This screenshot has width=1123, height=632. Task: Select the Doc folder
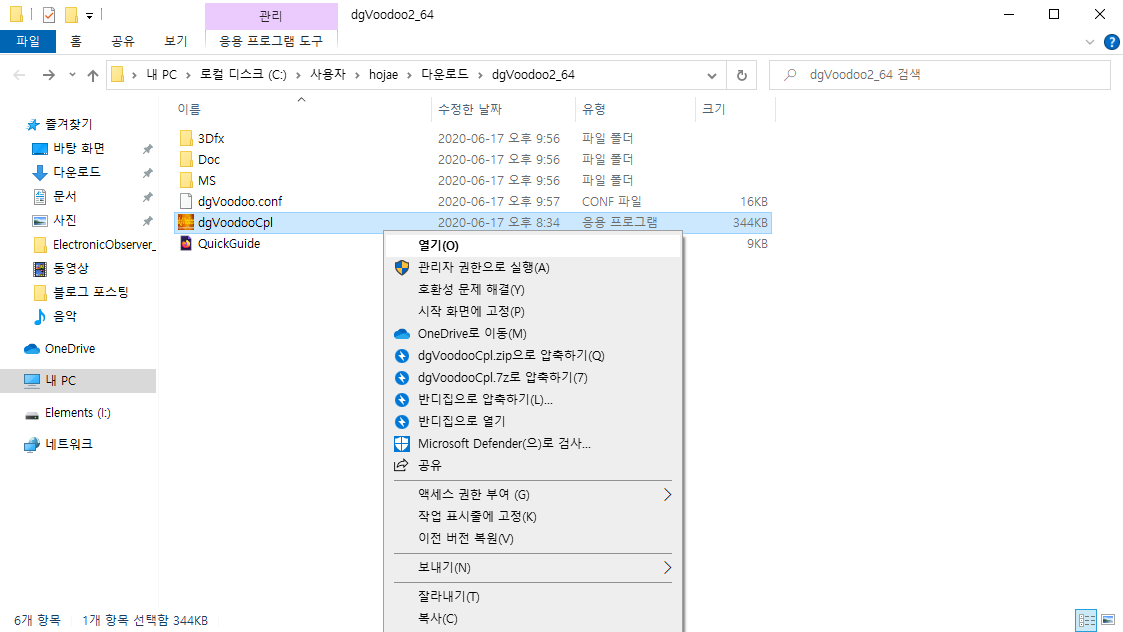(208, 159)
